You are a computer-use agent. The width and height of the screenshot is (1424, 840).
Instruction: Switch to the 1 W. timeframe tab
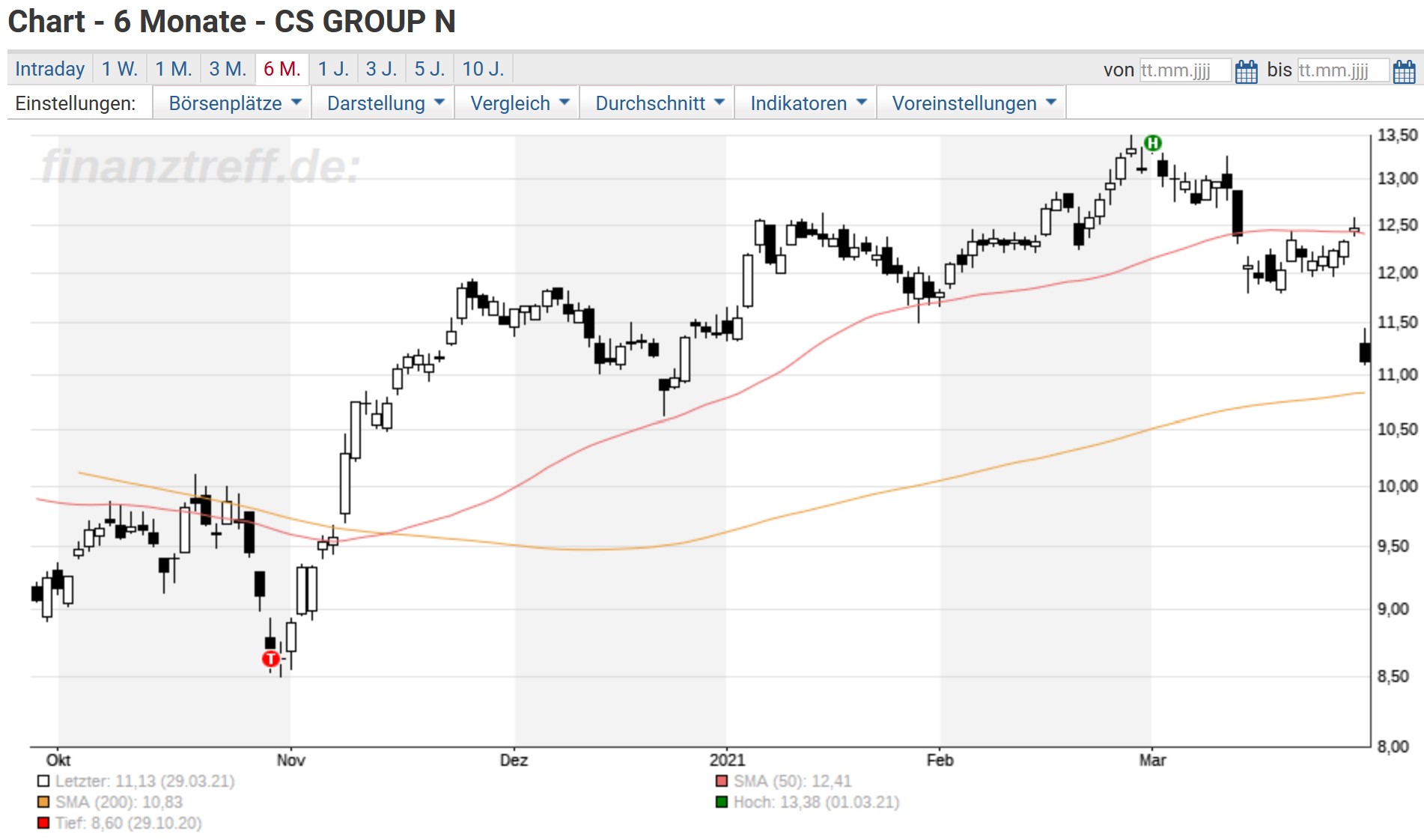tap(120, 69)
